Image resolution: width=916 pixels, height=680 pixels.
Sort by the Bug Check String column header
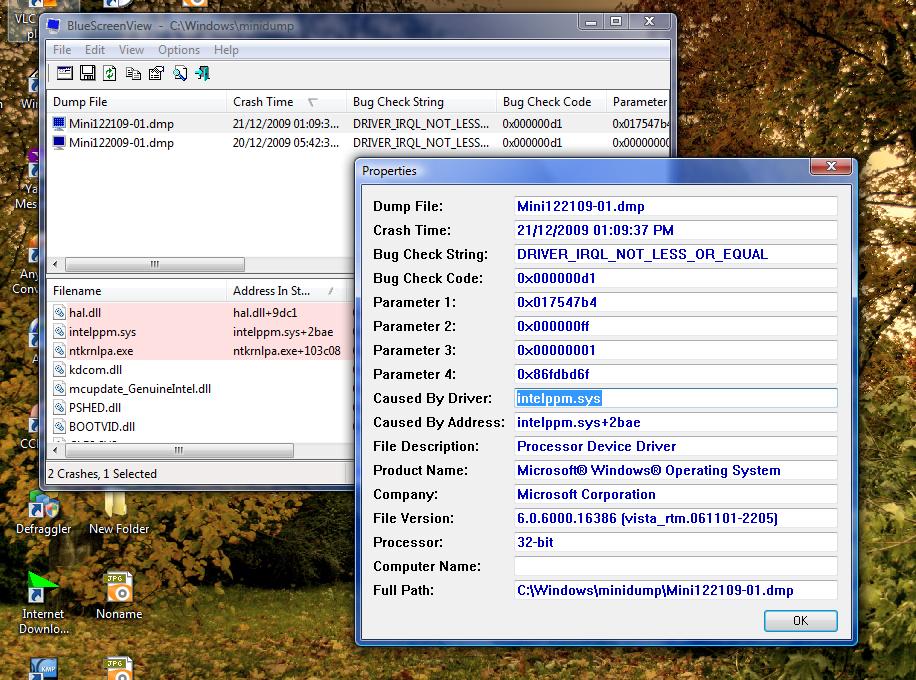[421, 102]
